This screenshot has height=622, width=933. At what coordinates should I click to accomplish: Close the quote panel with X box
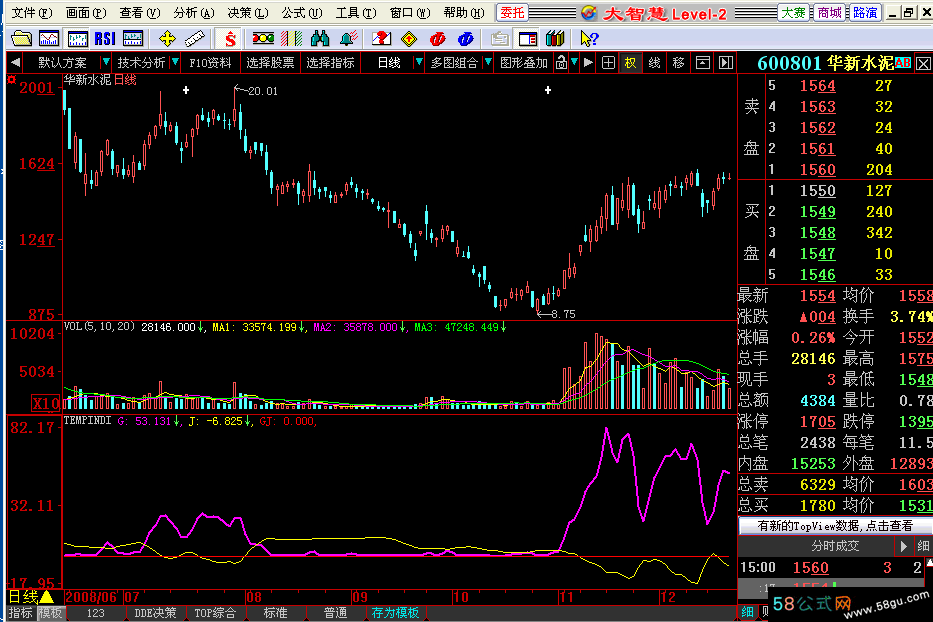point(923,63)
